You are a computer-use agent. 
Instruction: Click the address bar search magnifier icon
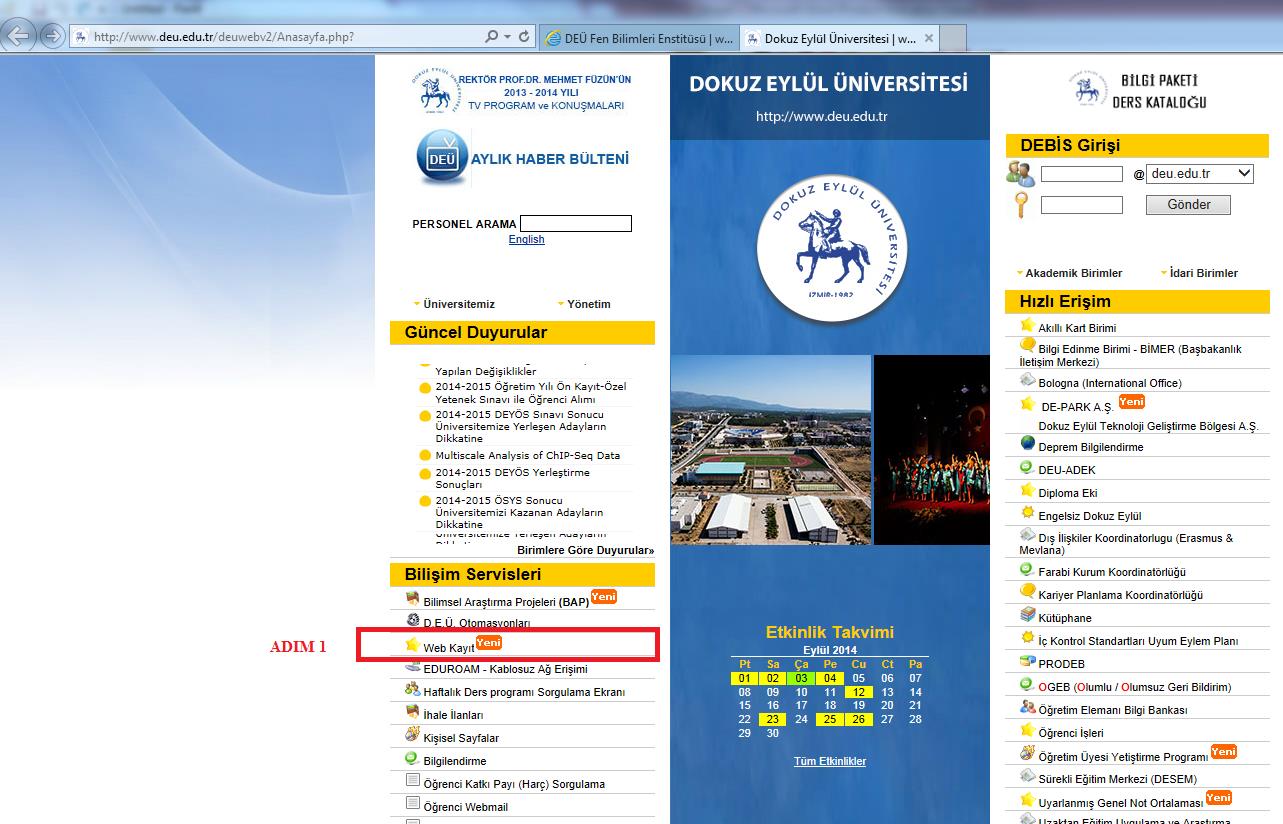coord(491,37)
